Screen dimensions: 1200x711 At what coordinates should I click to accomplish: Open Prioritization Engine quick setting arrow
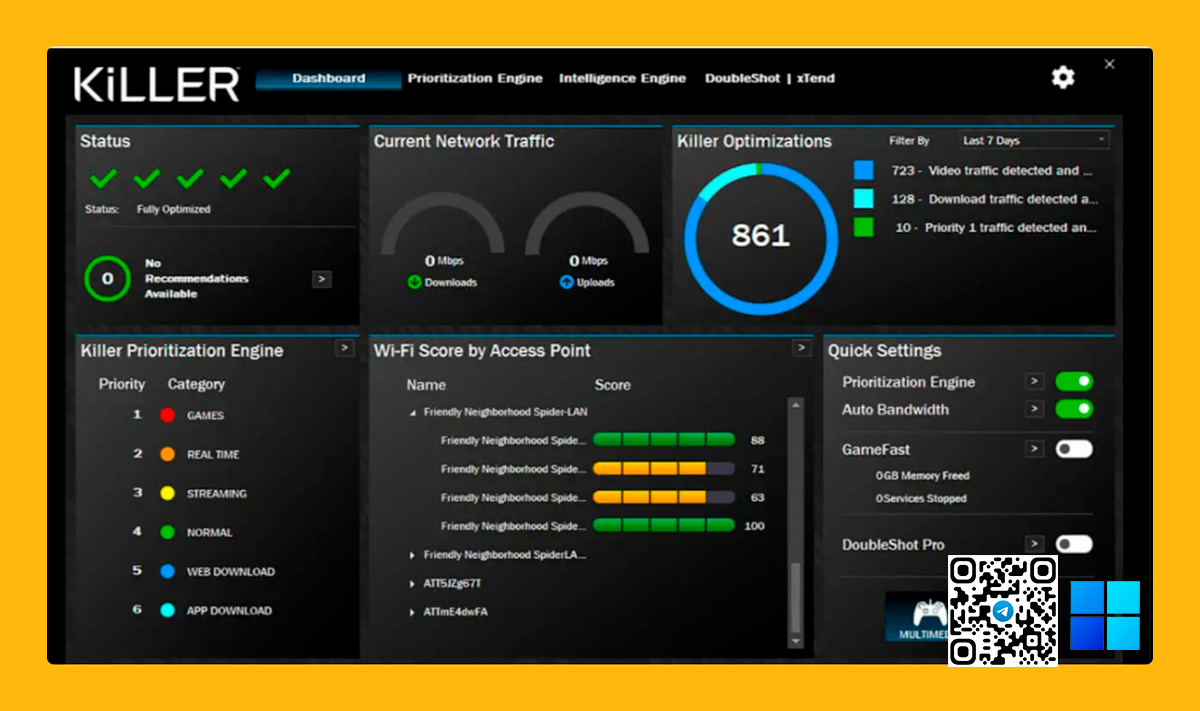coord(1035,381)
